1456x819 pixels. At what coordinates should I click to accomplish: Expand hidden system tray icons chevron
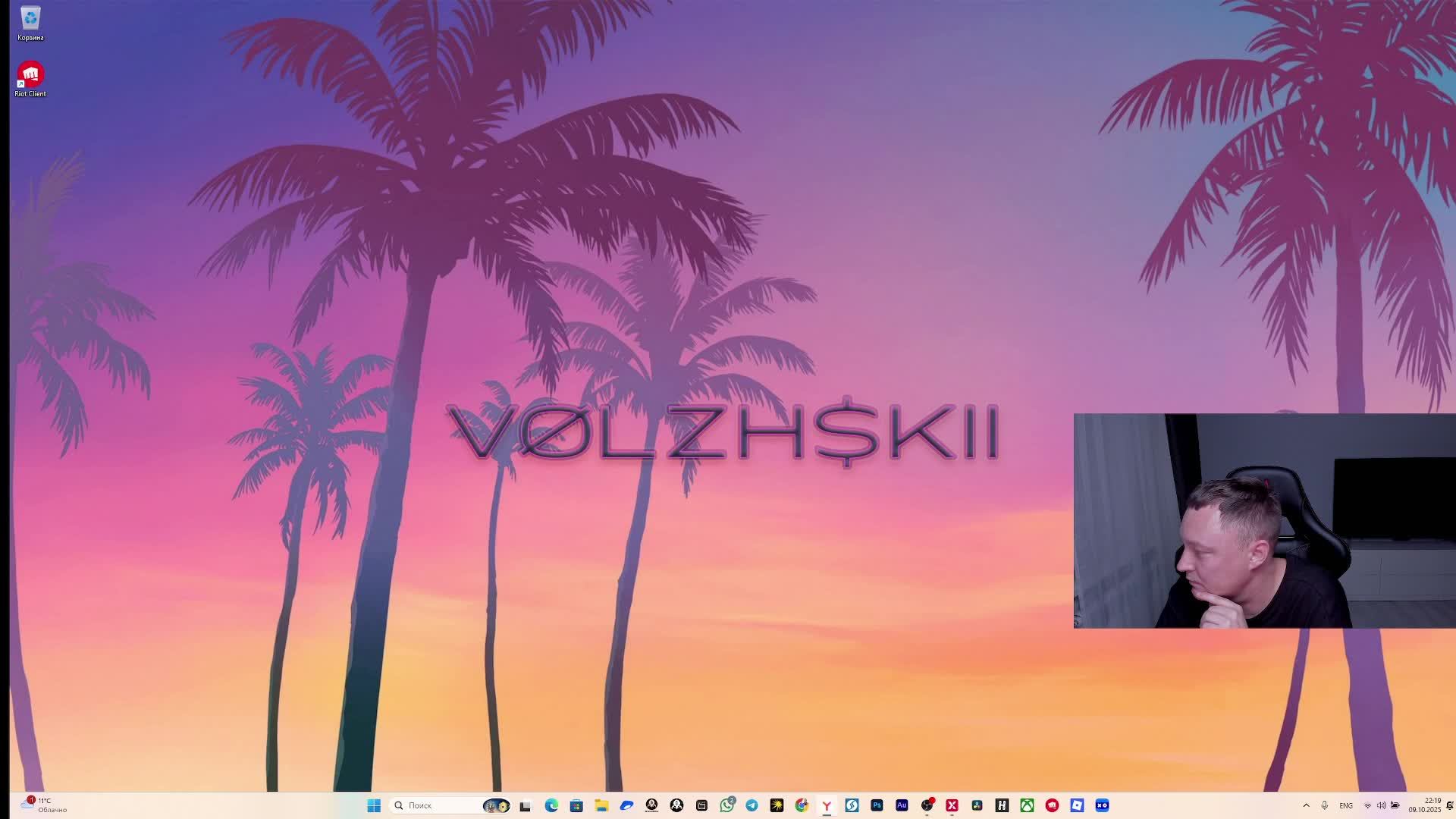pyautogui.click(x=1306, y=805)
